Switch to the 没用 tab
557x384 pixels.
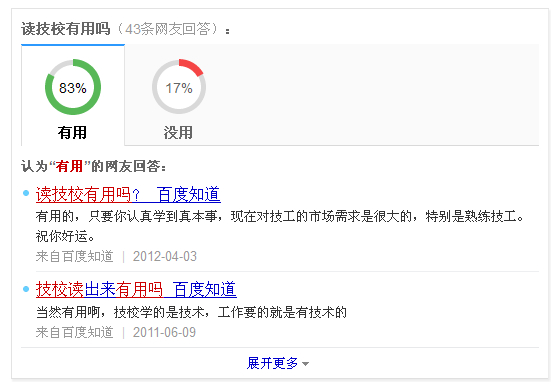tap(178, 95)
